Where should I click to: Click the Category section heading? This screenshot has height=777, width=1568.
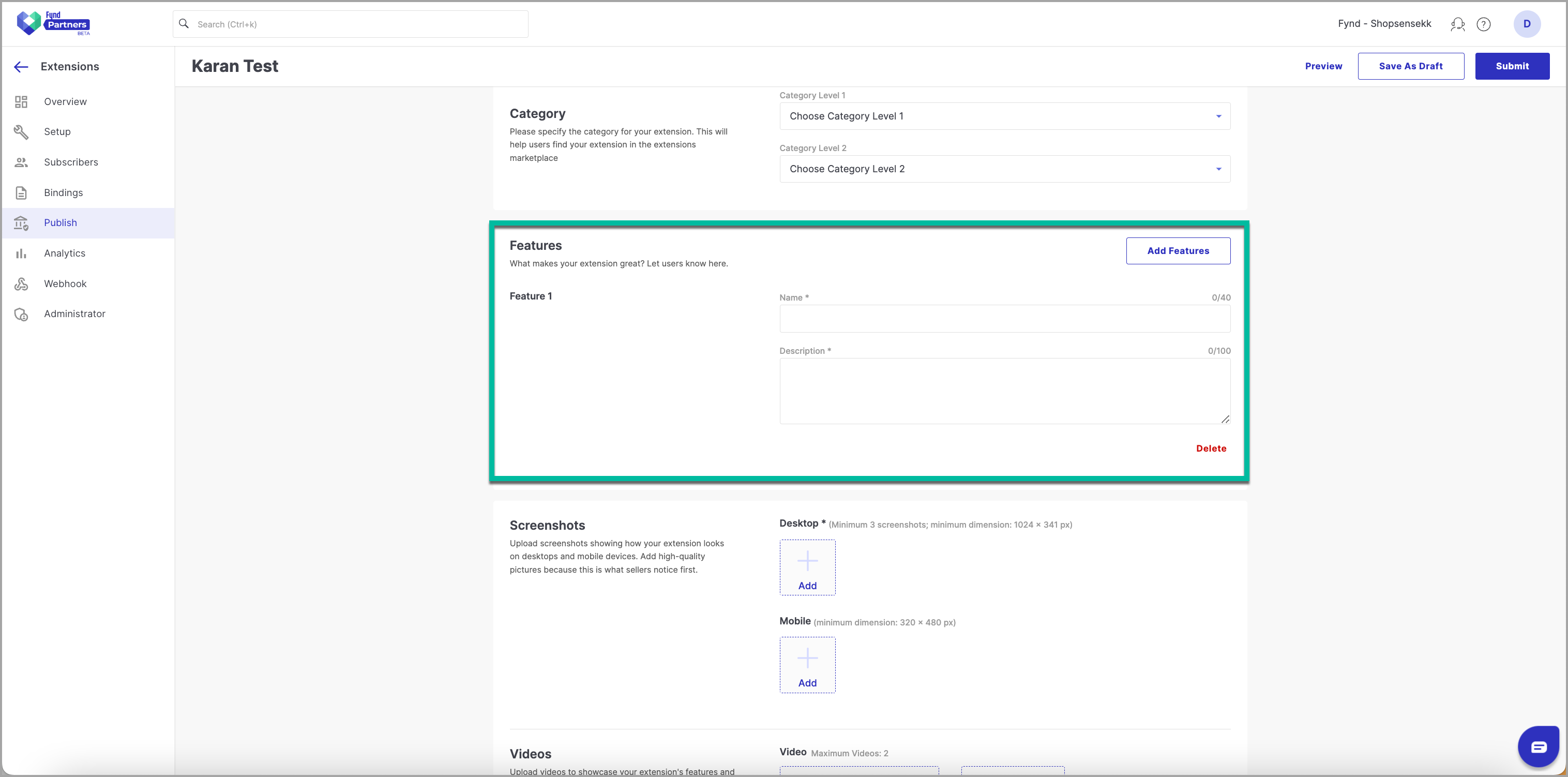click(537, 114)
